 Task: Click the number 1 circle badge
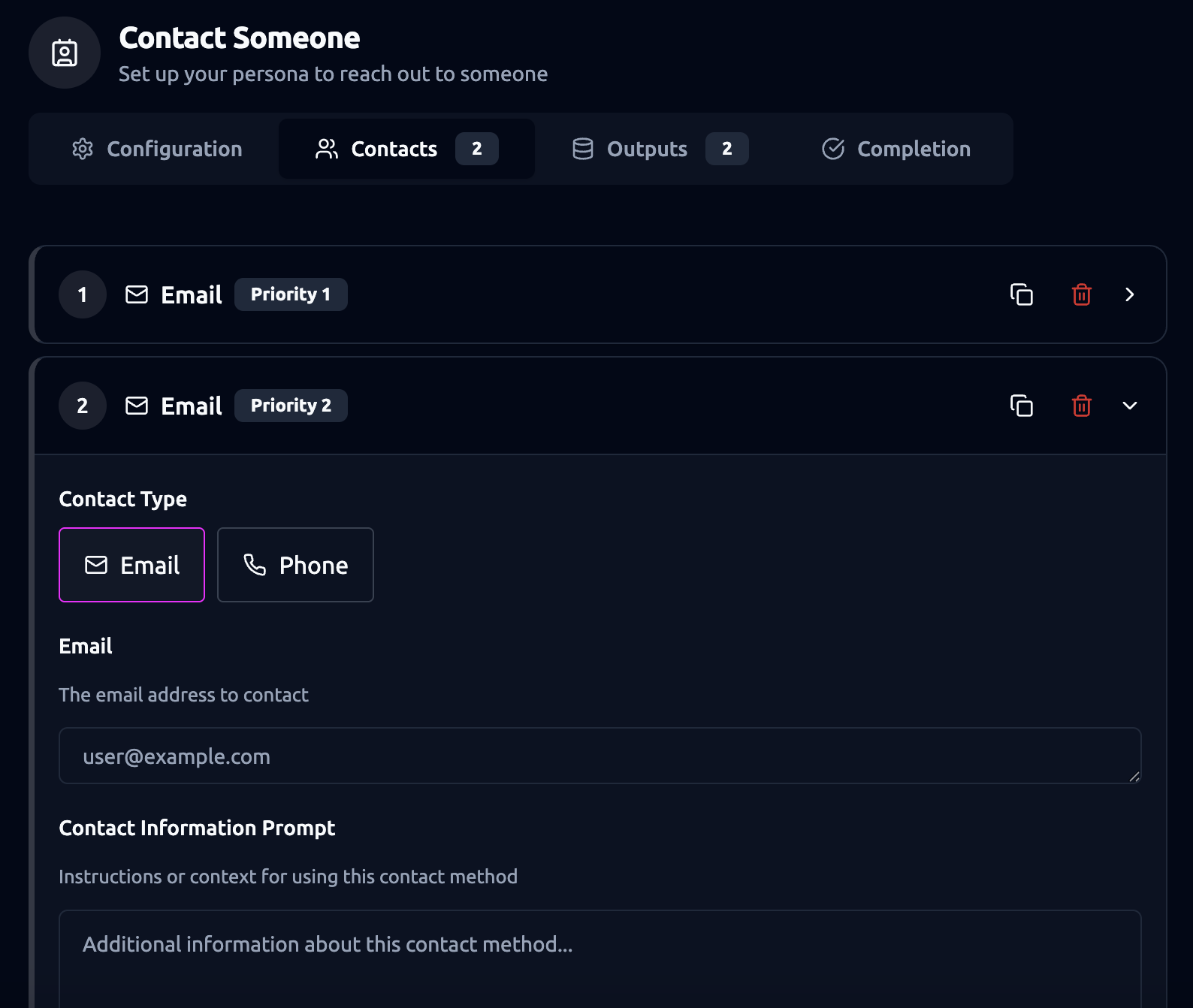[x=83, y=294]
